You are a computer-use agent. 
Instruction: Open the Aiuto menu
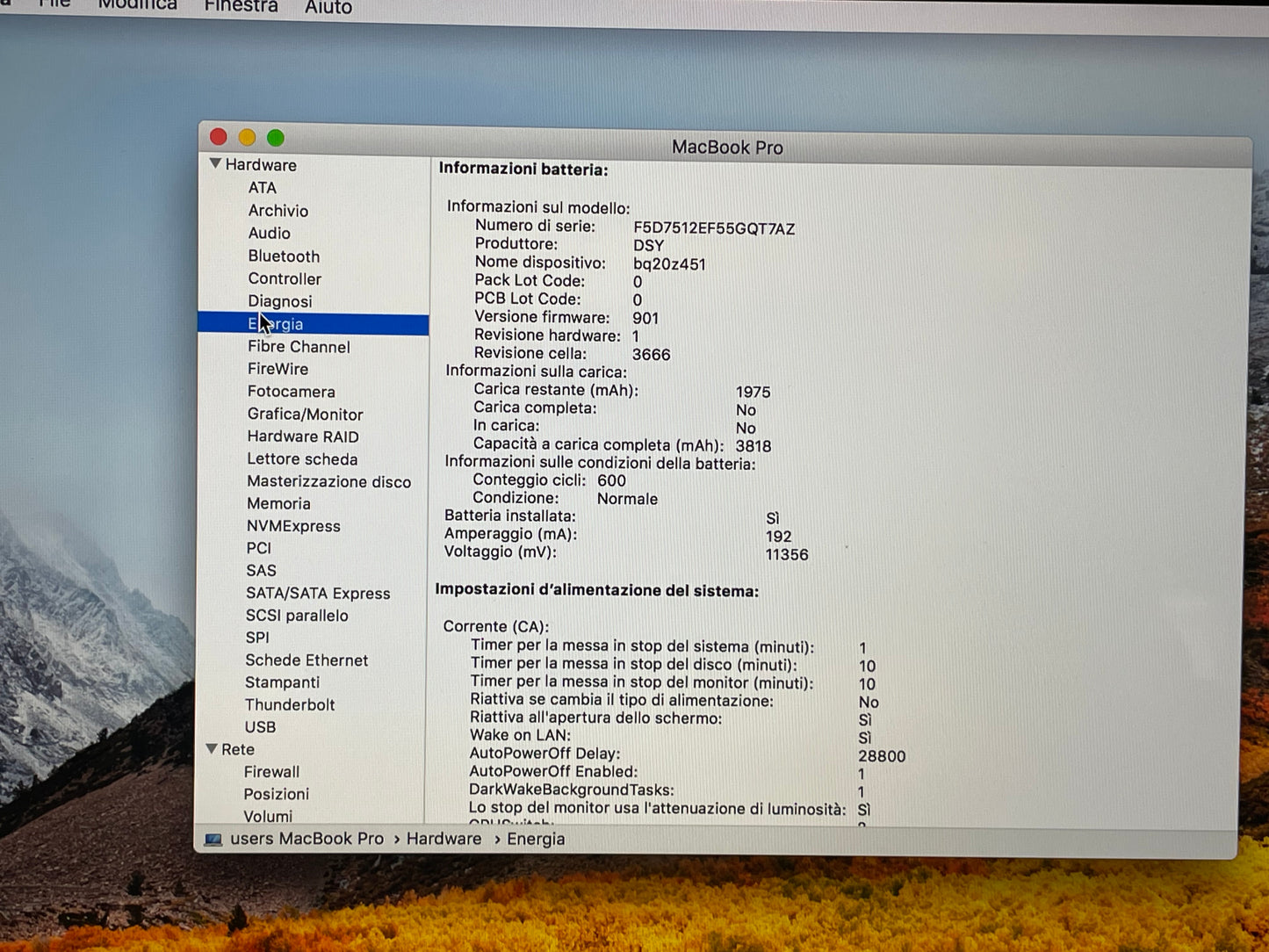(x=328, y=8)
